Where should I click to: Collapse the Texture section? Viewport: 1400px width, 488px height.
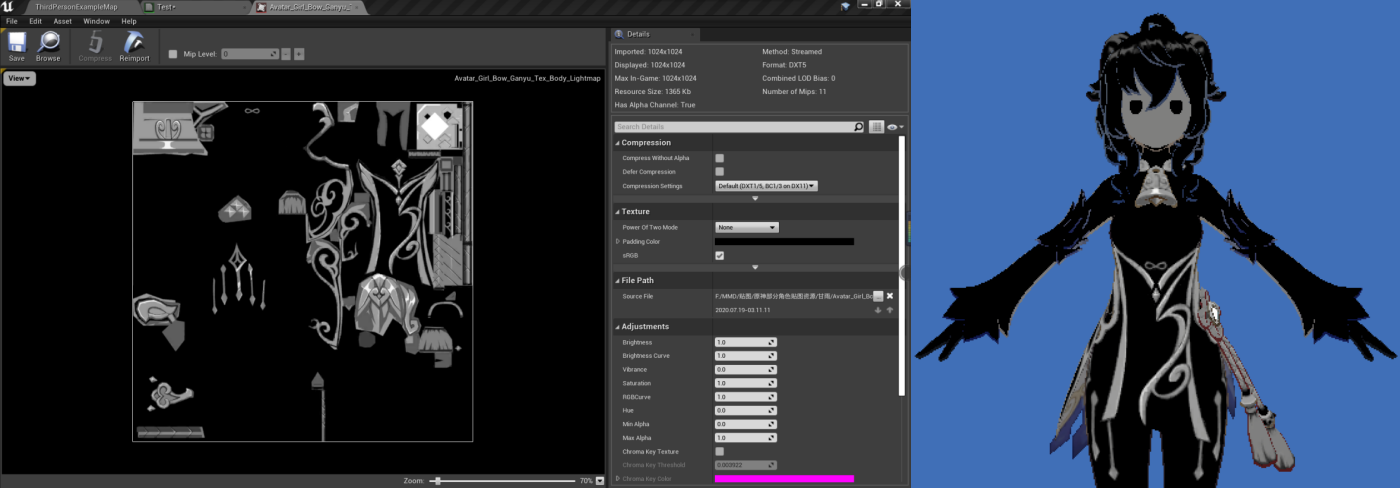click(x=617, y=212)
